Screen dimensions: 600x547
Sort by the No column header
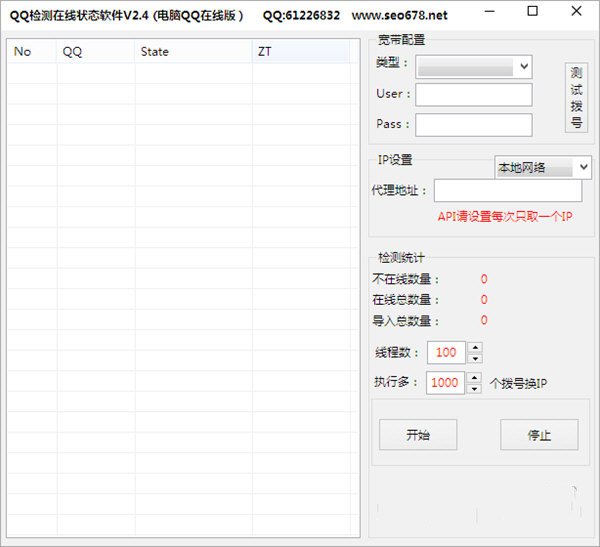point(32,51)
